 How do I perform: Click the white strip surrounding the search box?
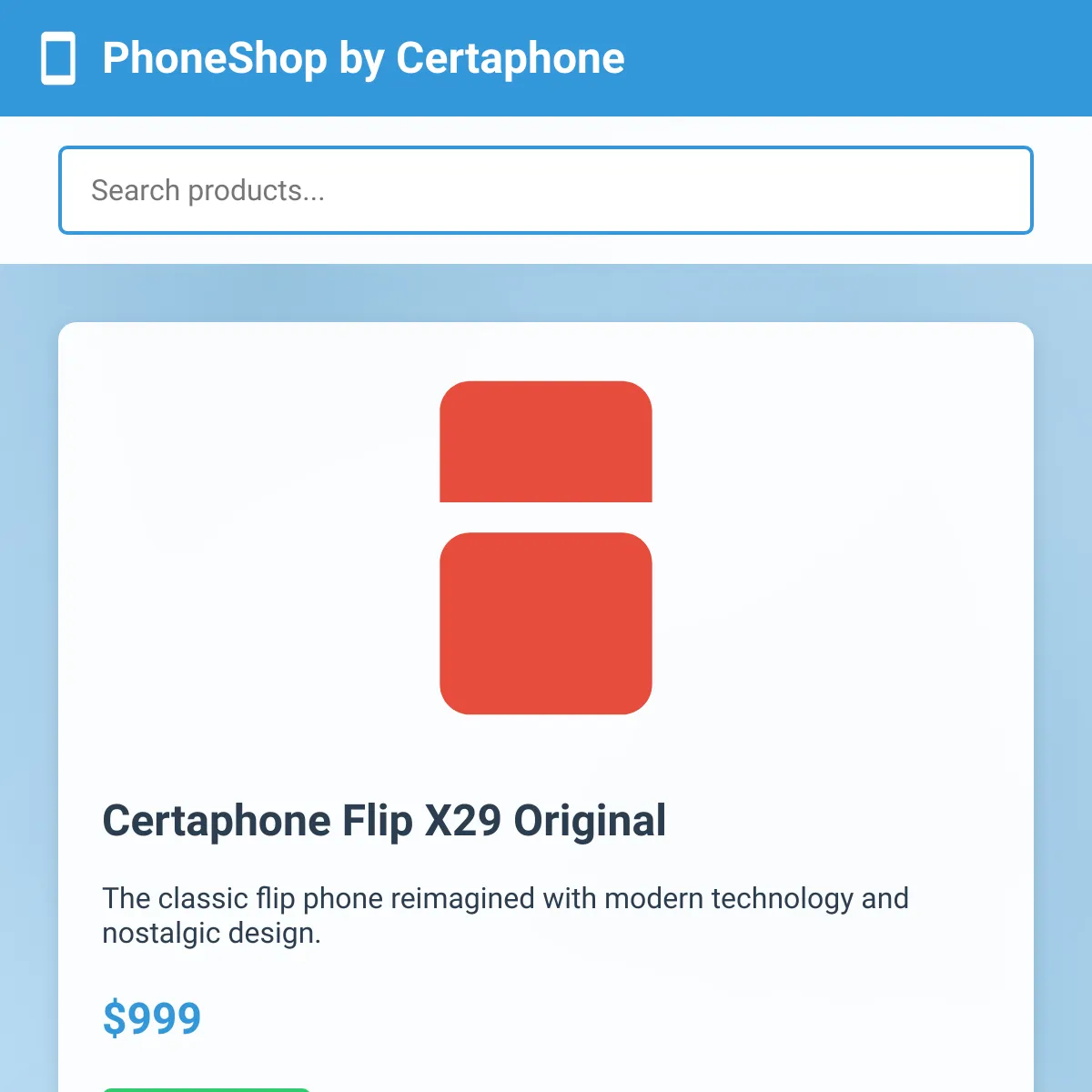[546, 249]
